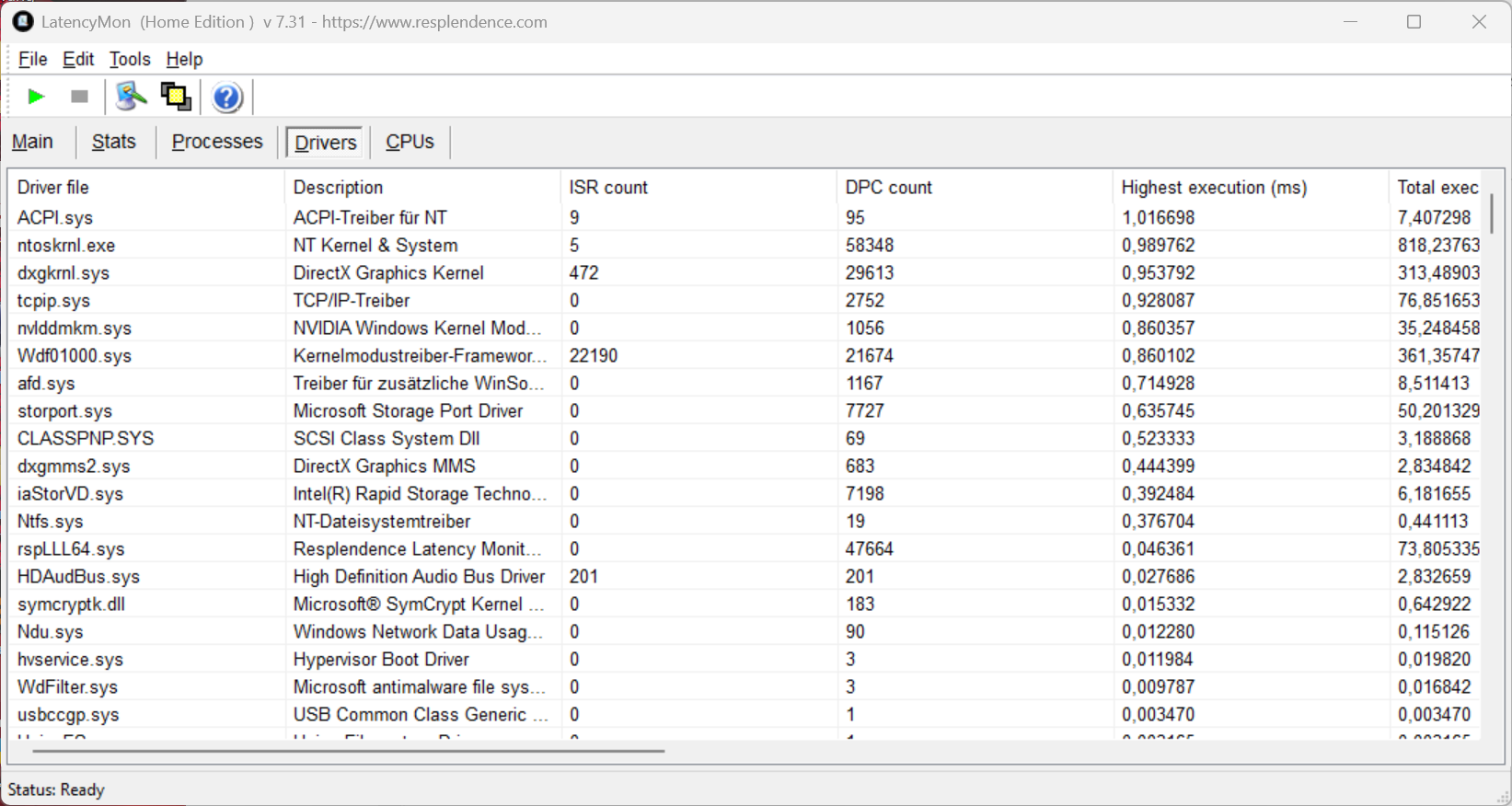Start monitoring with the green play button
This screenshot has width=1512, height=806.
tap(36, 97)
